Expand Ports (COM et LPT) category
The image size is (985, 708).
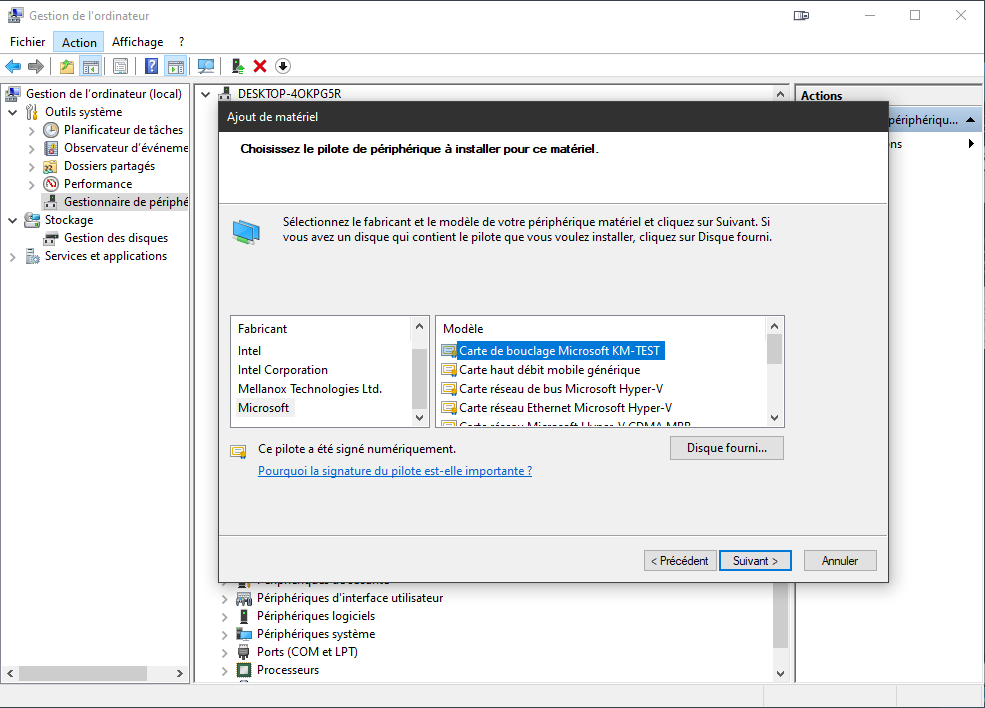click(x=224, y=653)
